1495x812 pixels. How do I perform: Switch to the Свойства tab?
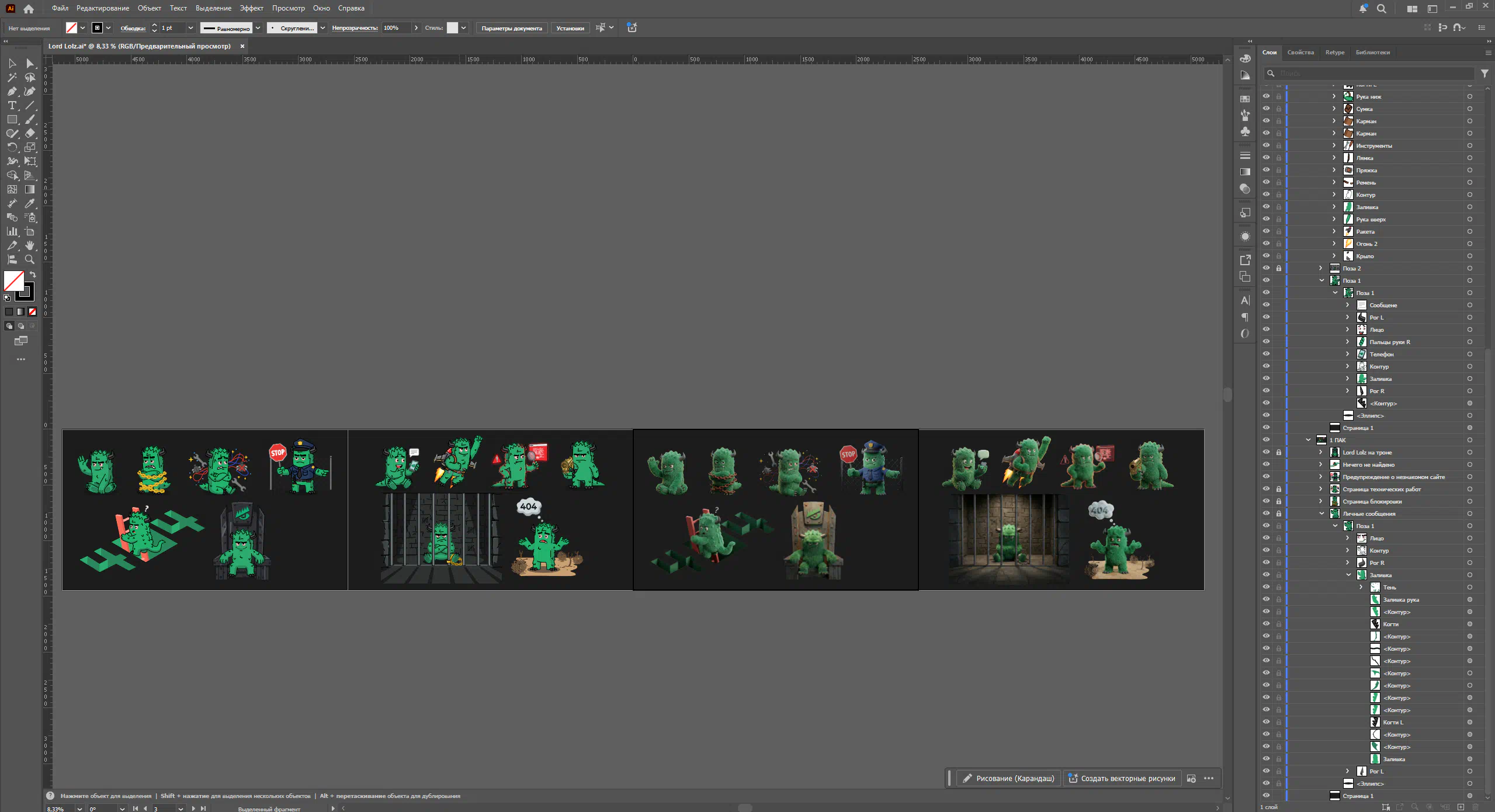click(1300, 53)
